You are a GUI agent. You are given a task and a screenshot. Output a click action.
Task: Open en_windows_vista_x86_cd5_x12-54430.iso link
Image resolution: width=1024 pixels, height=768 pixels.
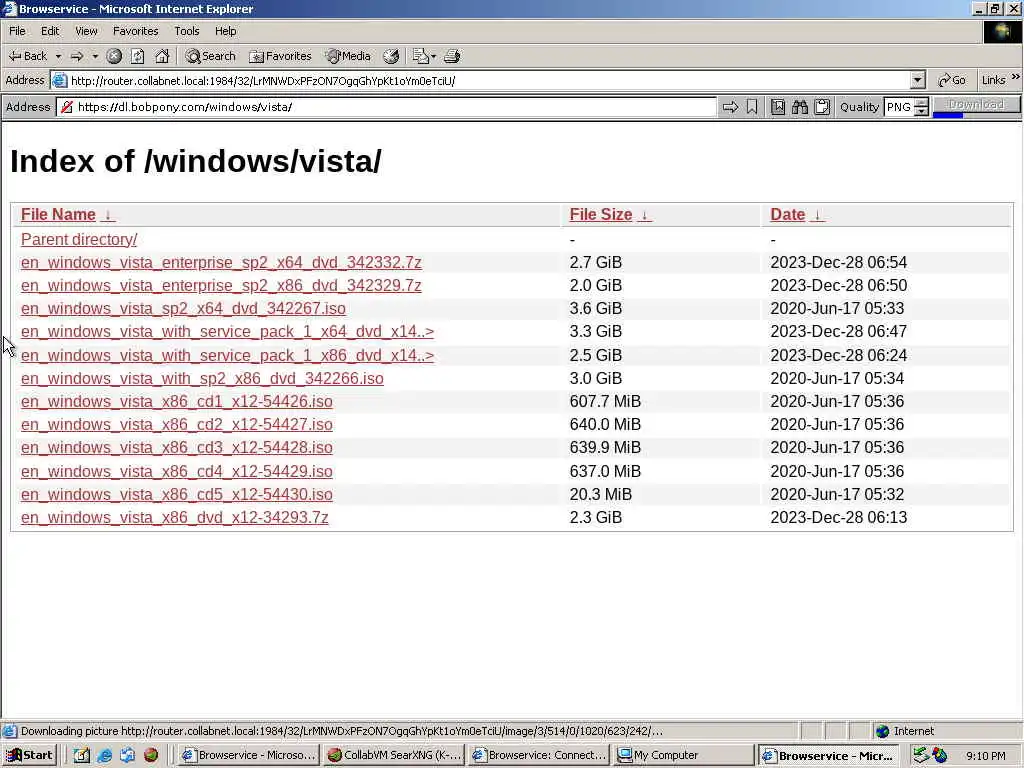tap(177, 494)
